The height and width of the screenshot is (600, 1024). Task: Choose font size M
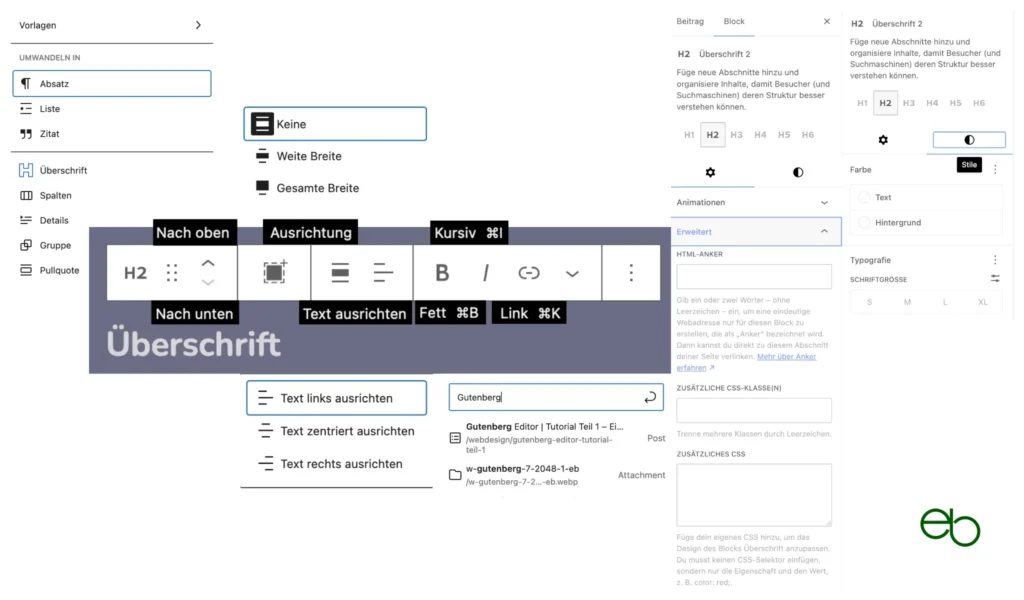pyautogui.click(x=907, y=302)
